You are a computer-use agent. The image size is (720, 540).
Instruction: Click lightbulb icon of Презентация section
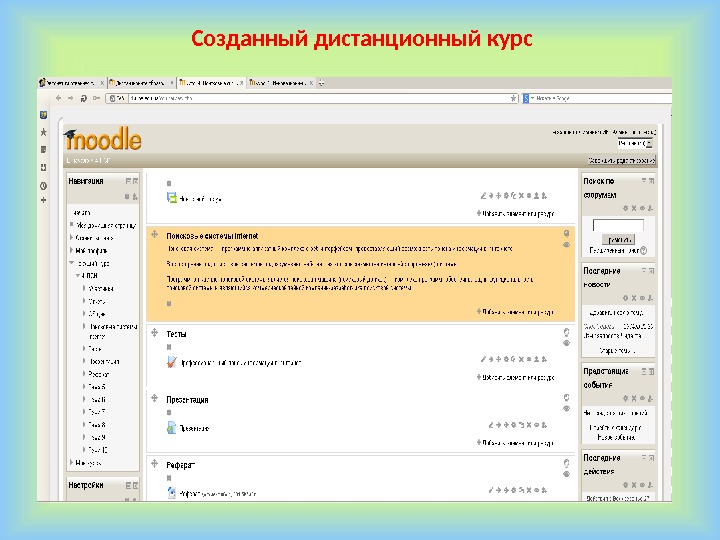point(567,398)
